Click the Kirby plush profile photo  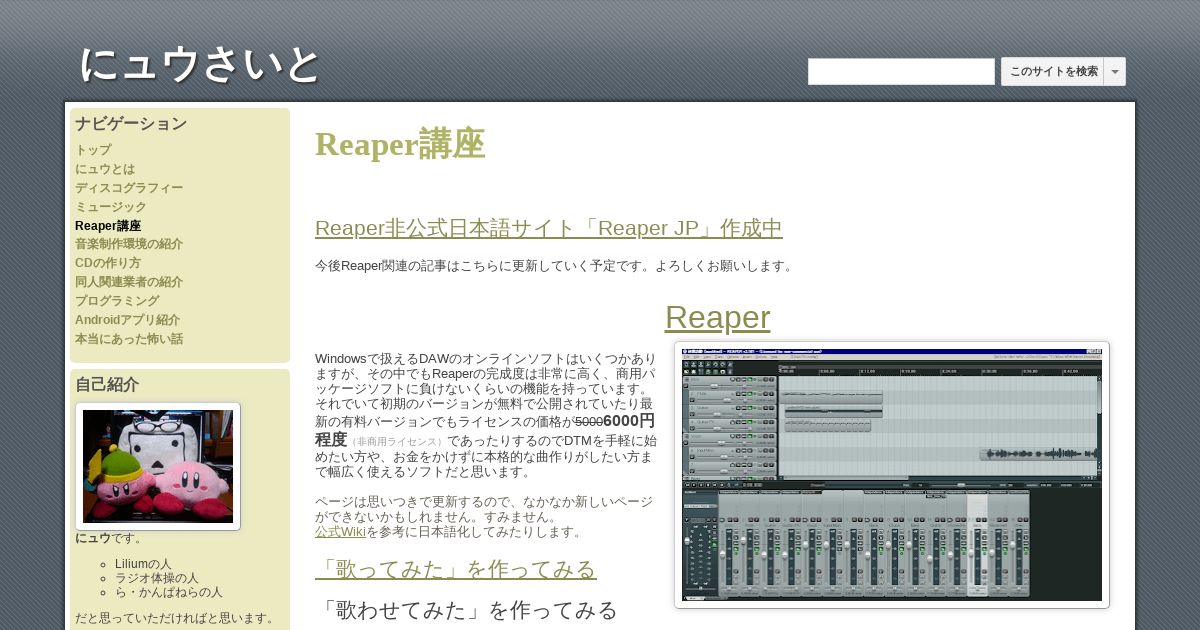[158, 466]
